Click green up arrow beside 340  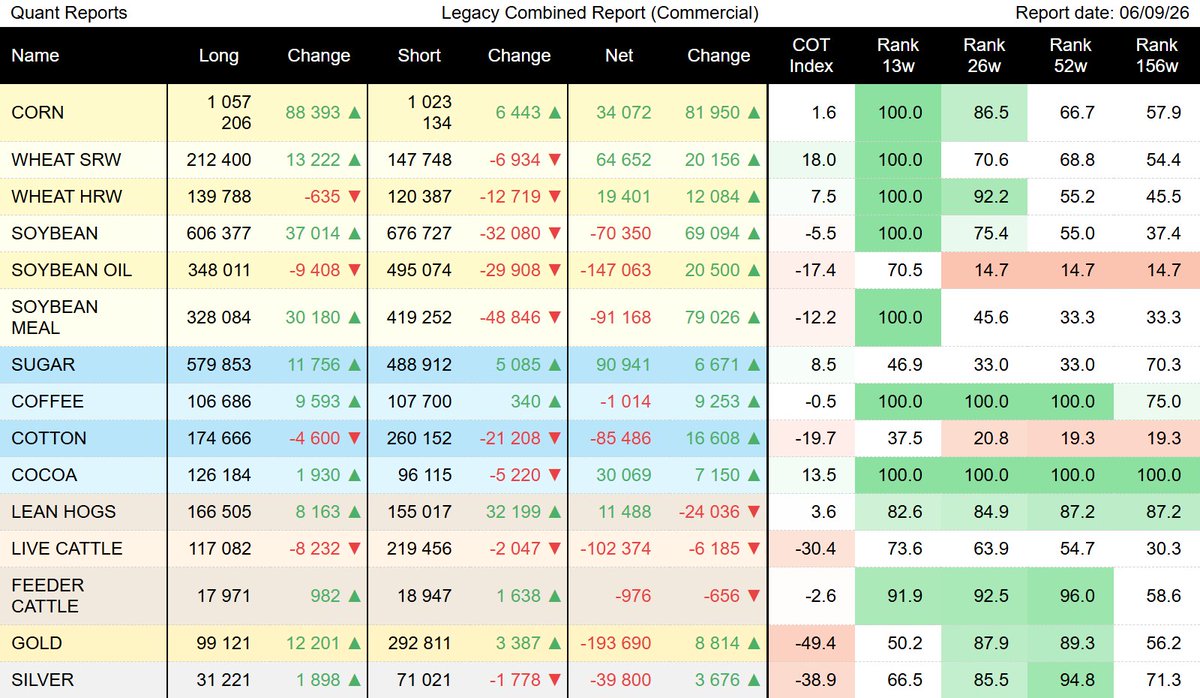[553, 402]
